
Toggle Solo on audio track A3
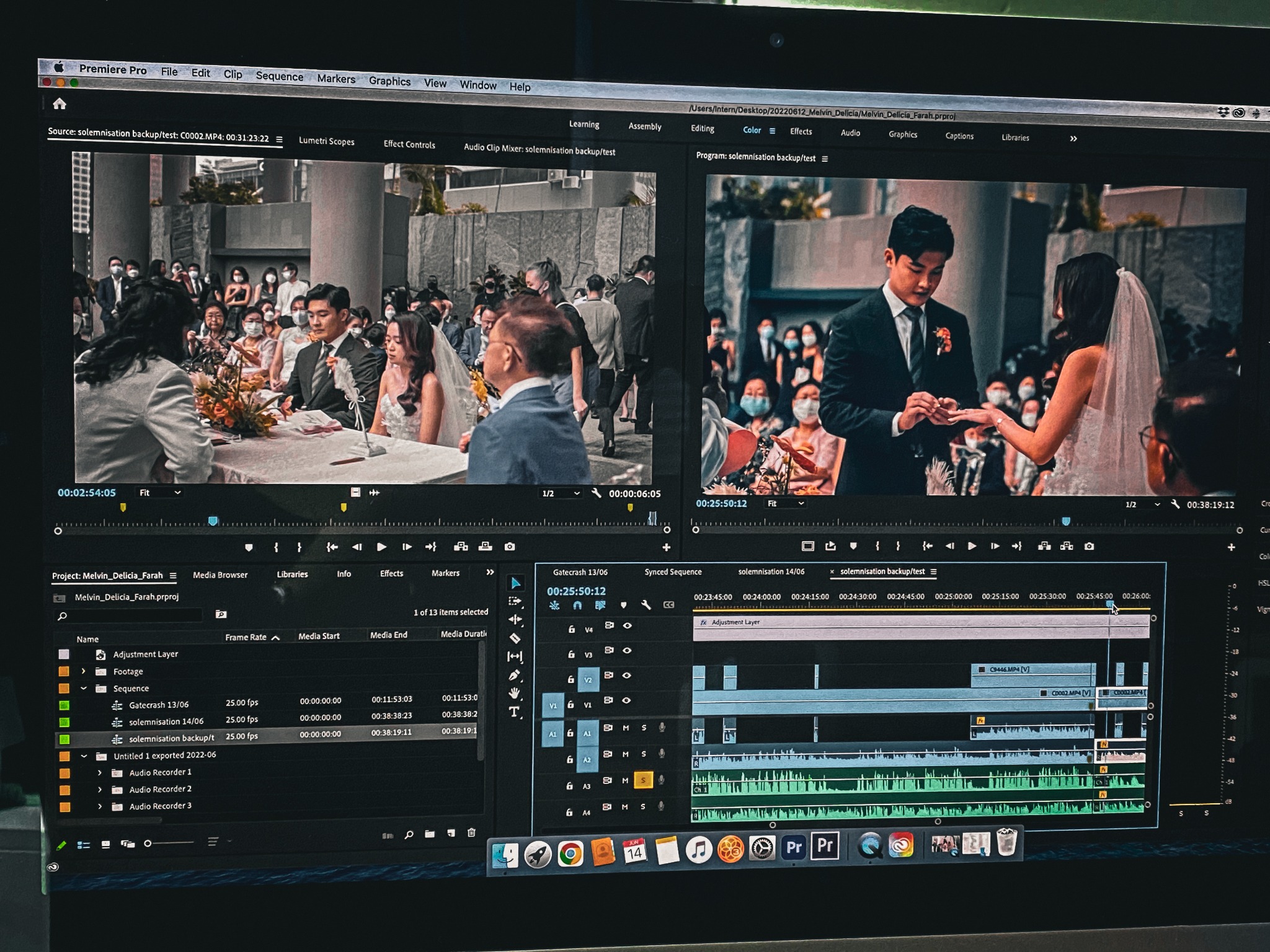643,780
